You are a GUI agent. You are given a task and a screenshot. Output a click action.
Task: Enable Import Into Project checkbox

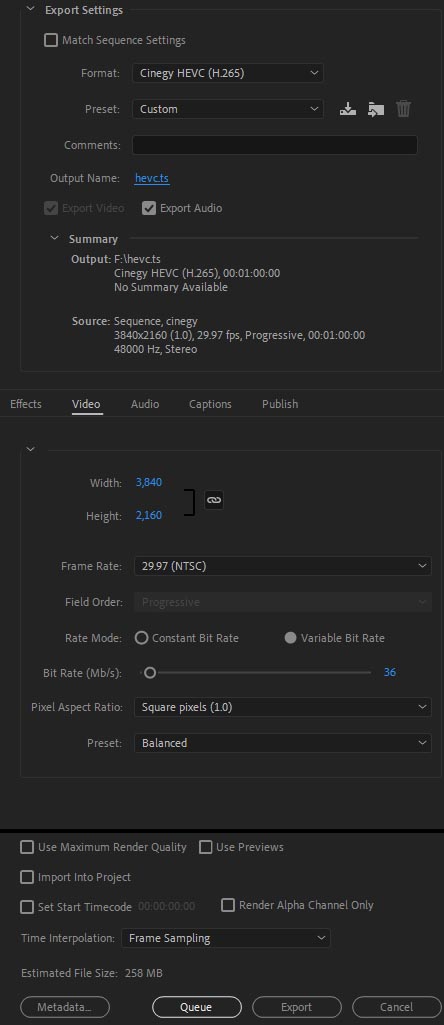(27, 877)
